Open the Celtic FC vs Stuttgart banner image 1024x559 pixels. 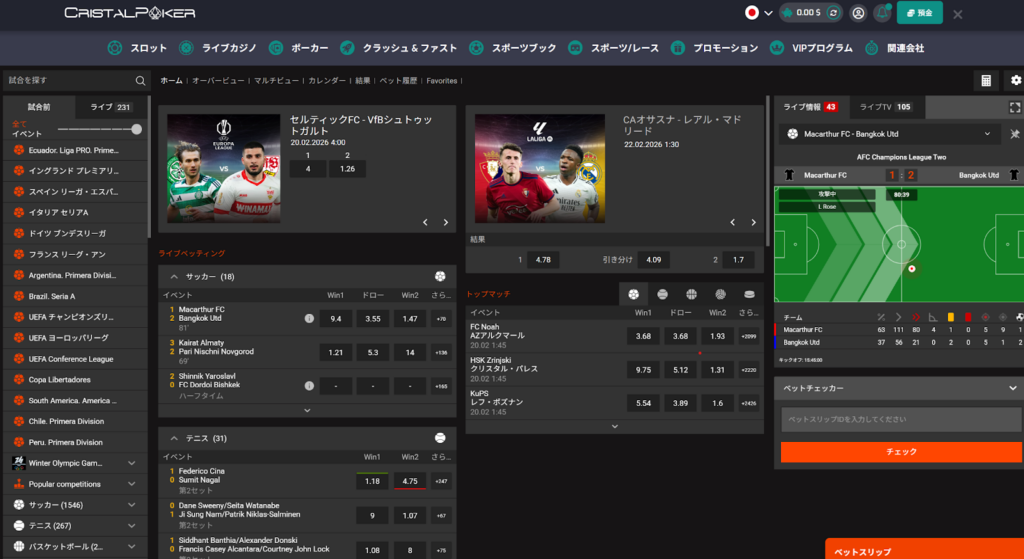[224, 168]
